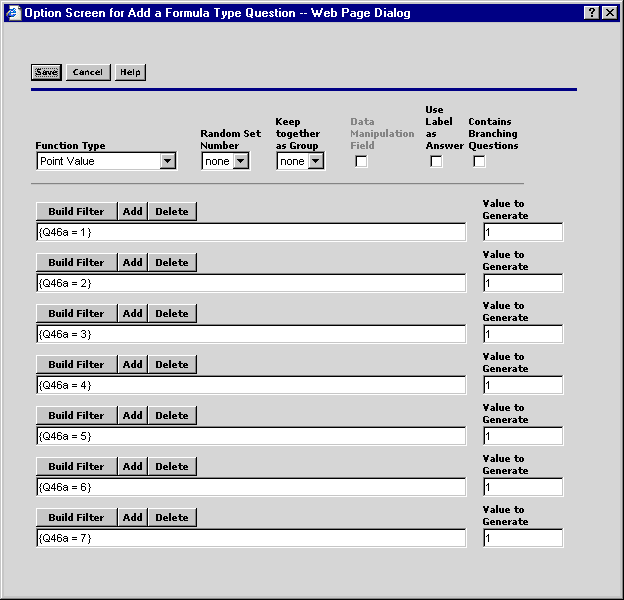Delete the {Q46a = 6} filter row

(x=171, y=466)
